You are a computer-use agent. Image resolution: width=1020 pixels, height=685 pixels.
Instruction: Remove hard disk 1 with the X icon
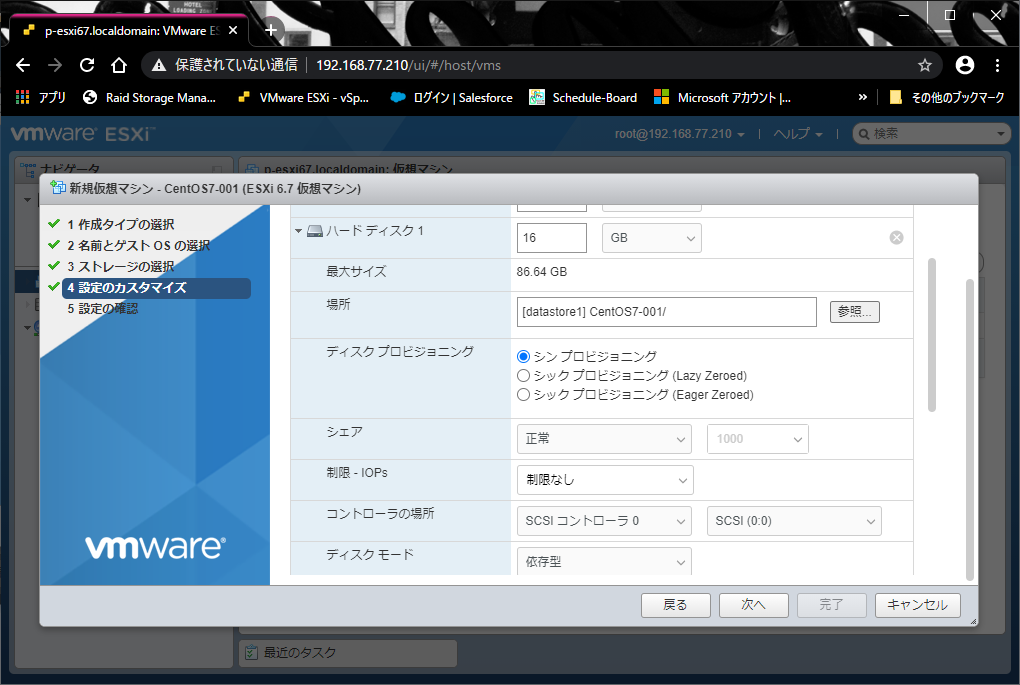(896, 237)
